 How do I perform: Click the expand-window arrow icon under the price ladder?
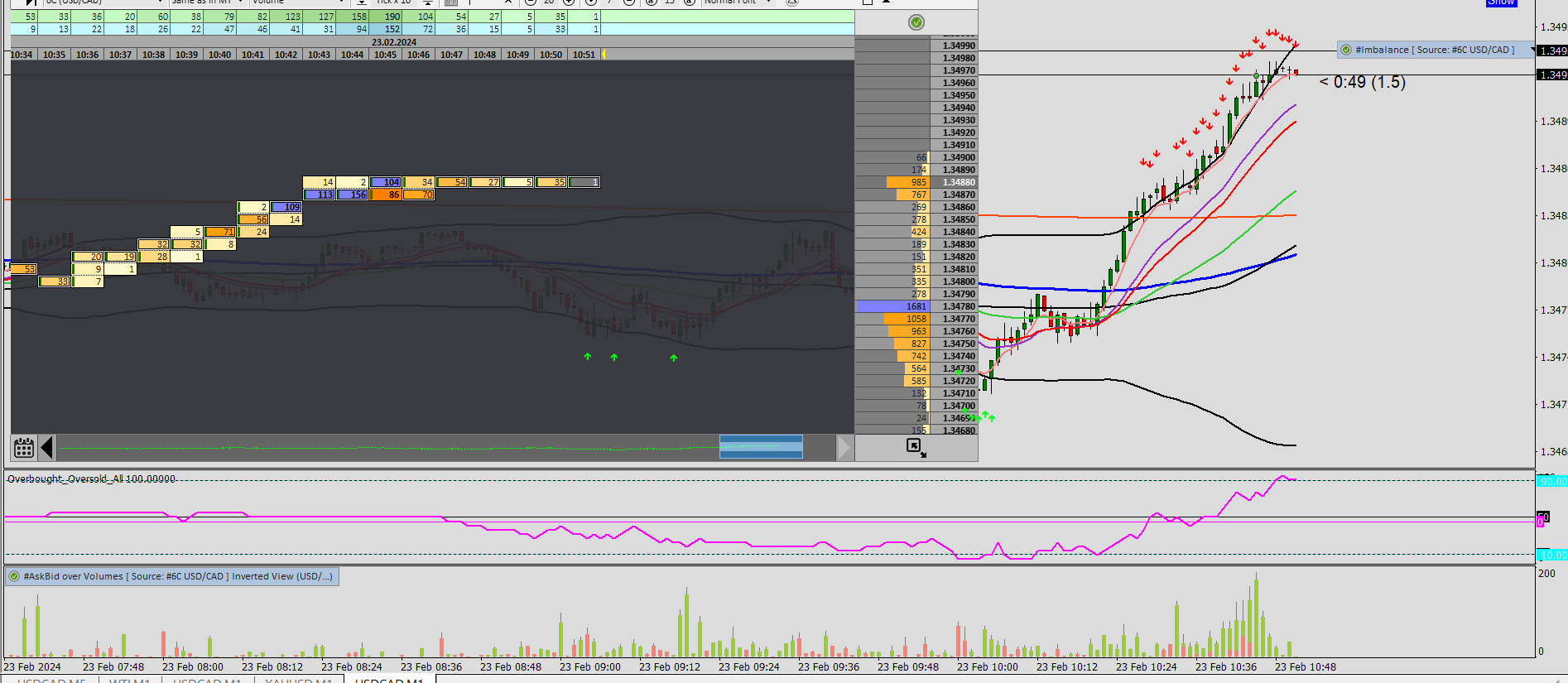[x=916, y=448]
